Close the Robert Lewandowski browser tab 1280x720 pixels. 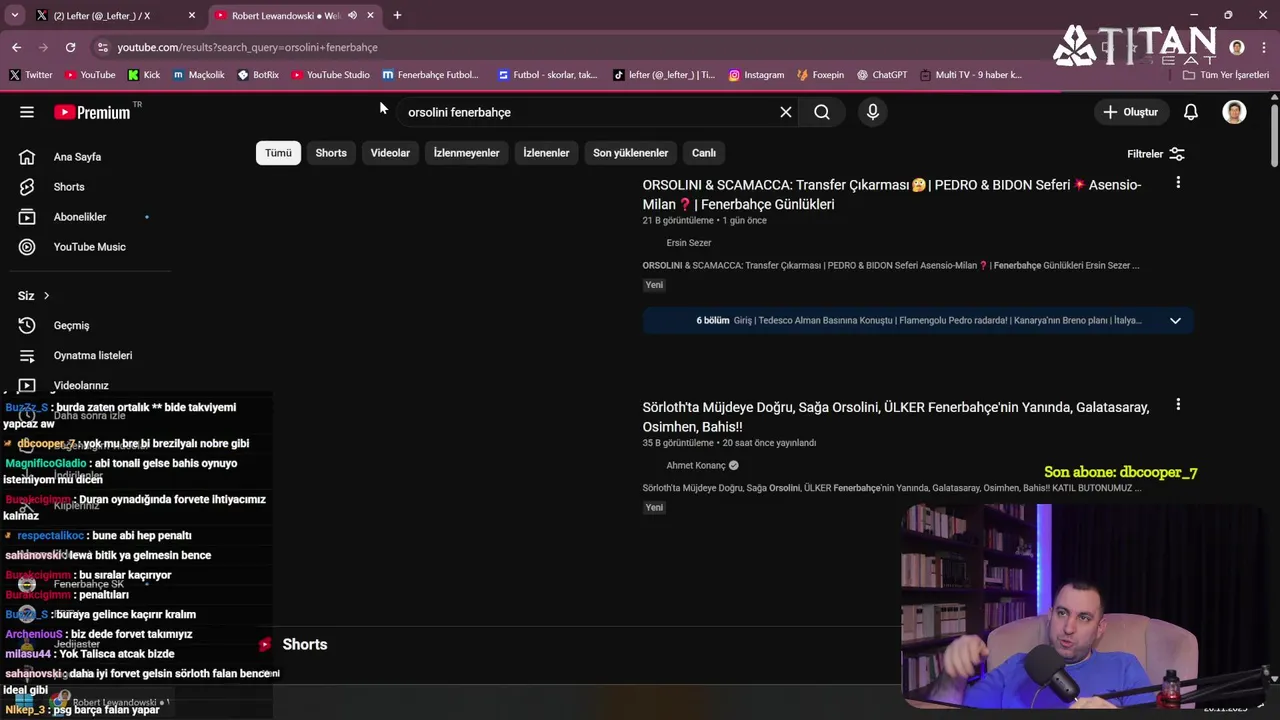pos(370,15)
